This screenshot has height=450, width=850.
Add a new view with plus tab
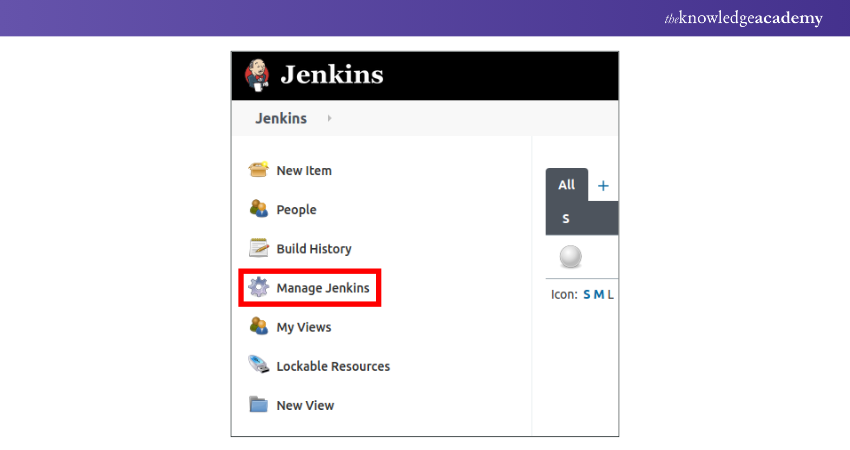(603, 185)
